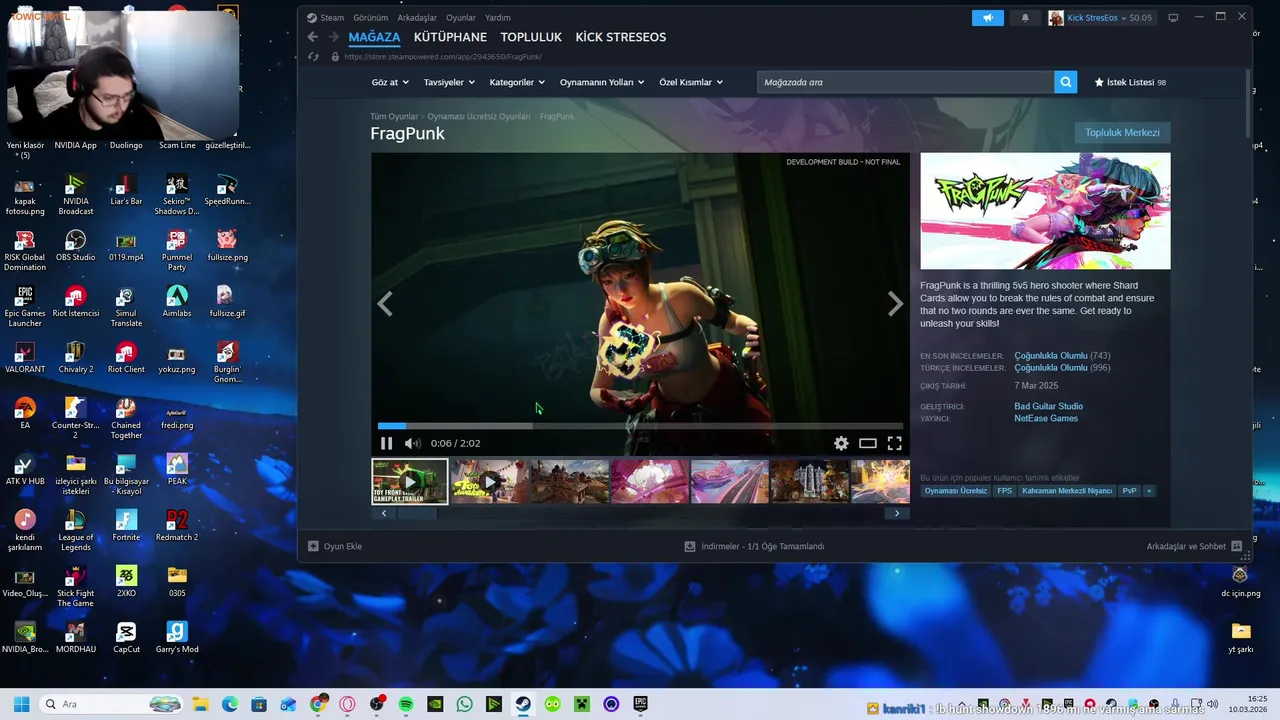Open NetEase Games publisher link
Screen dimensions: 1280x720
pos(1046,418)
